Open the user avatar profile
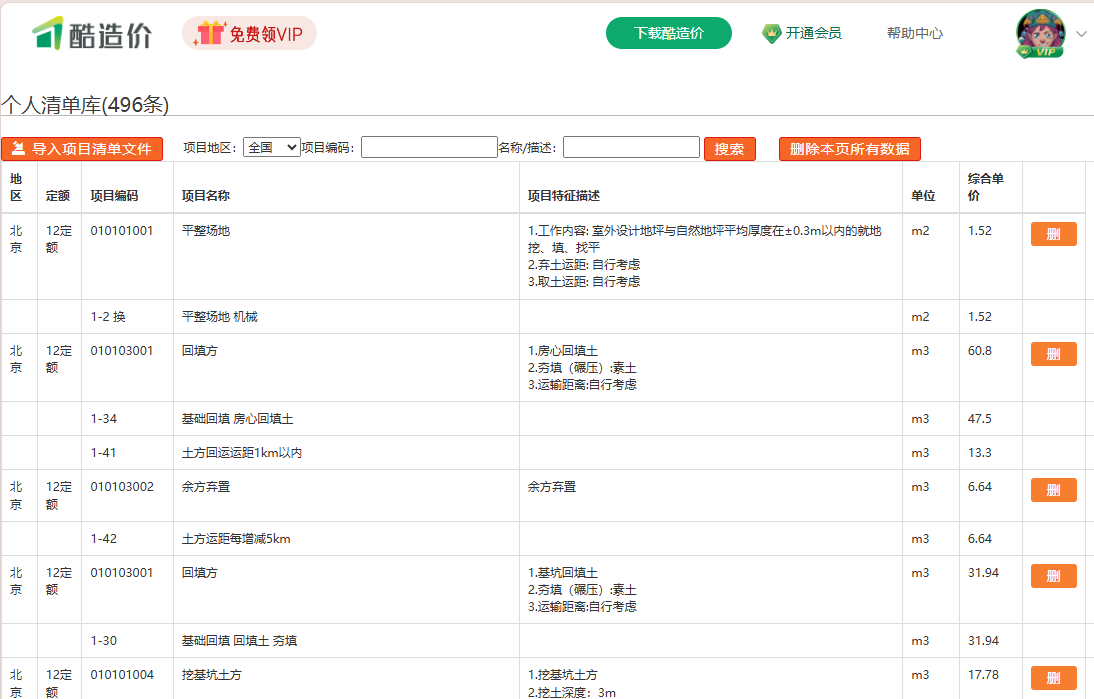Screen dimensions: 1094x699 tap(1040, 33)
